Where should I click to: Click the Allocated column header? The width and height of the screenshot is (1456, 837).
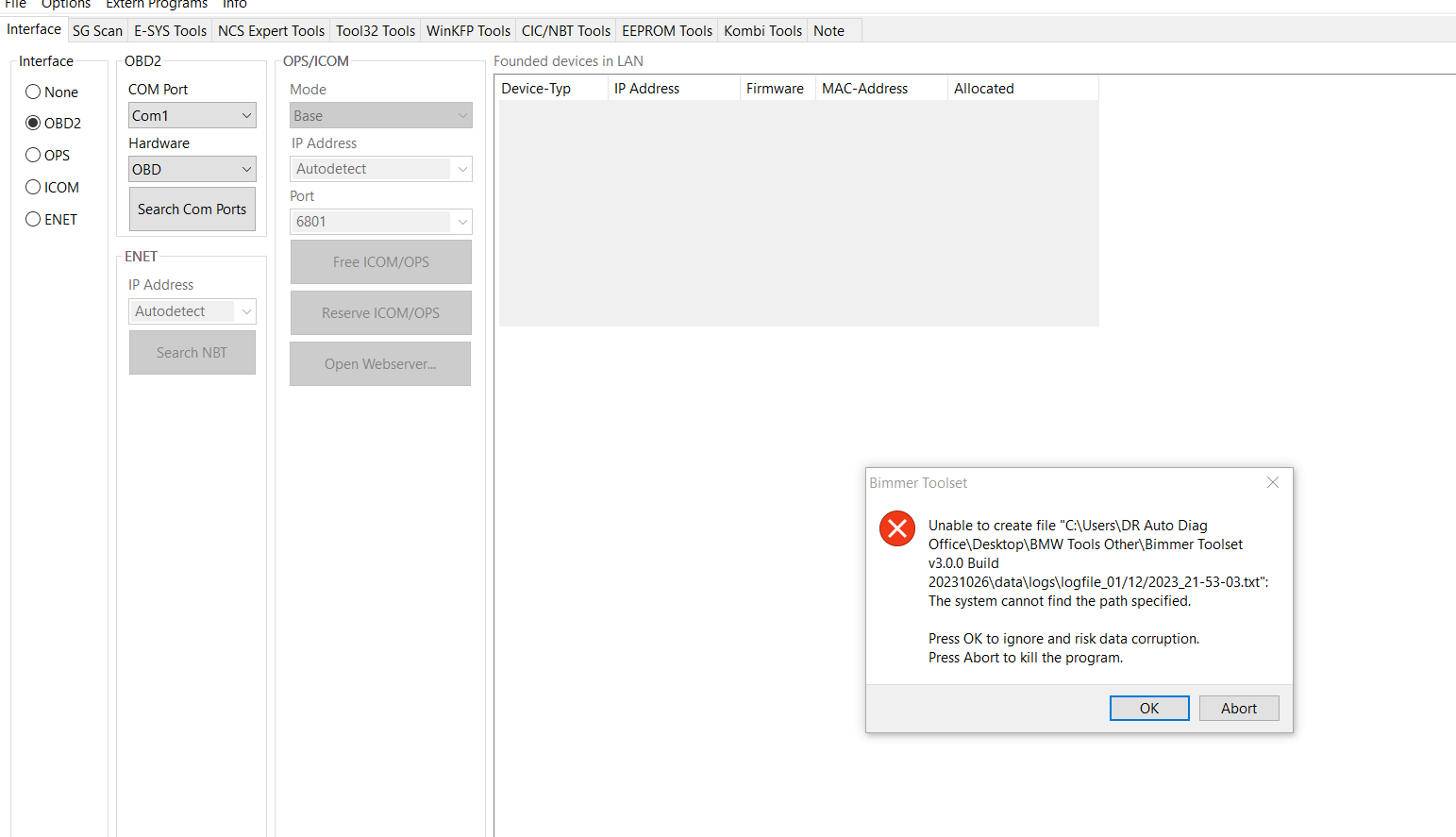pyautogui.click(x=1023, y=89)
